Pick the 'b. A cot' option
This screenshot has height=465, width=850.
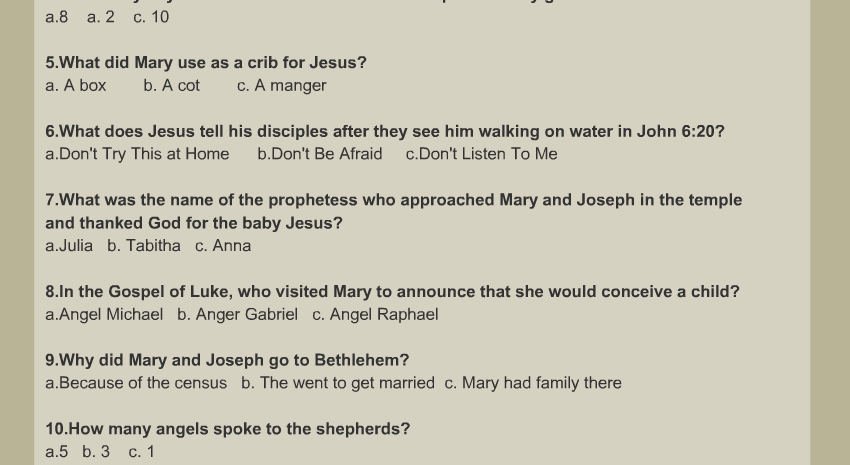coord(172,86)
